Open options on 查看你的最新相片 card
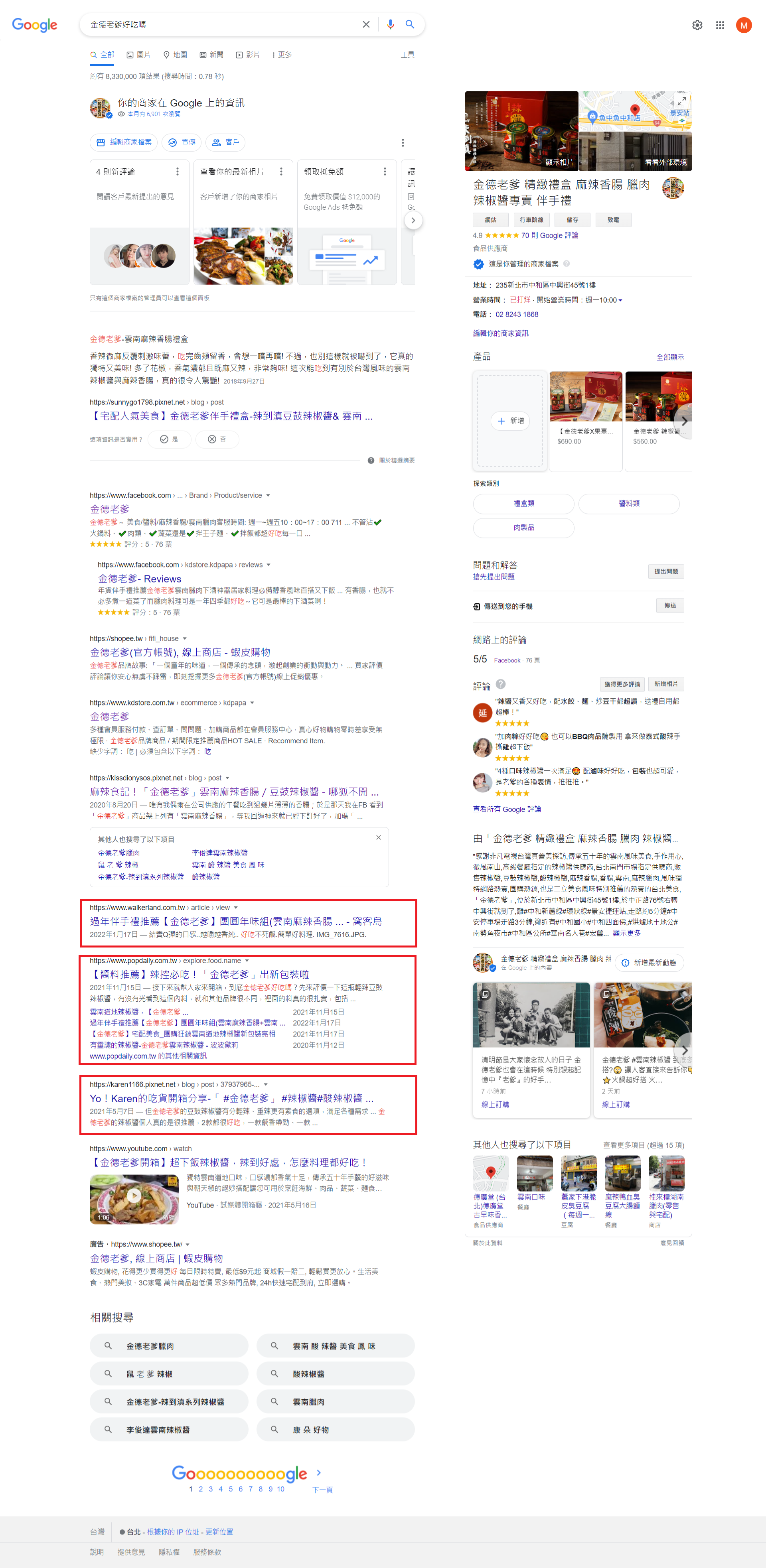The image size is (766, 1568). pyautogui.click(x=281, y=171)
